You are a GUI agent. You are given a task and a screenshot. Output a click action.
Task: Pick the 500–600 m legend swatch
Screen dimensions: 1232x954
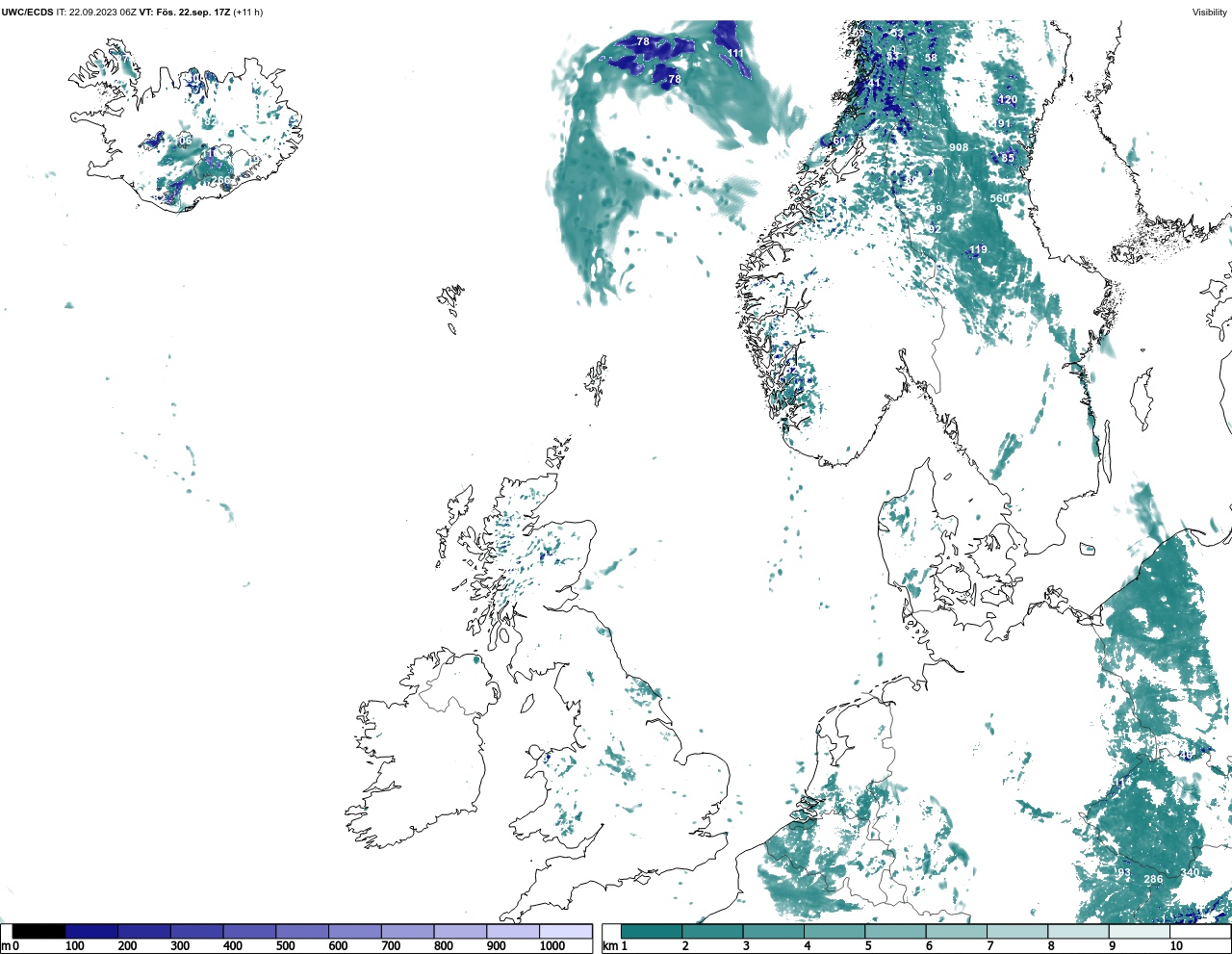tap(302, 931)
